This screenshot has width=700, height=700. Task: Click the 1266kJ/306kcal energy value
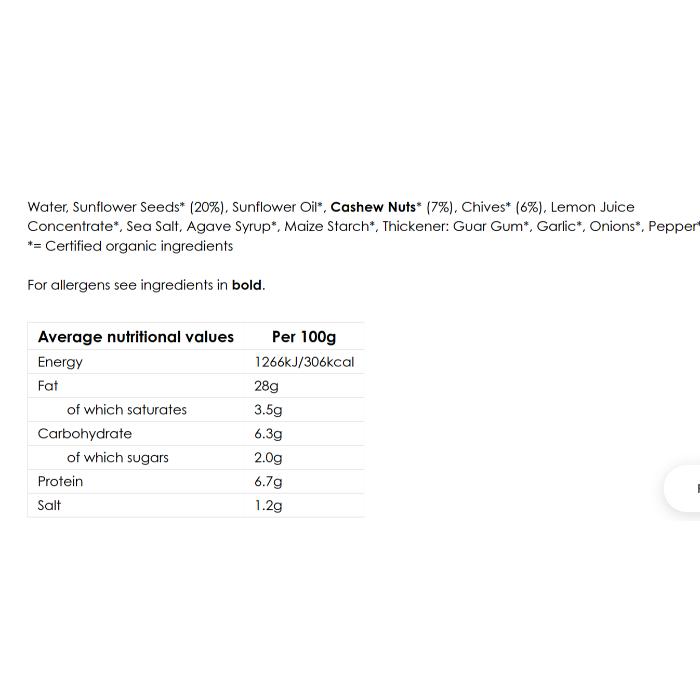click(304, 362)
